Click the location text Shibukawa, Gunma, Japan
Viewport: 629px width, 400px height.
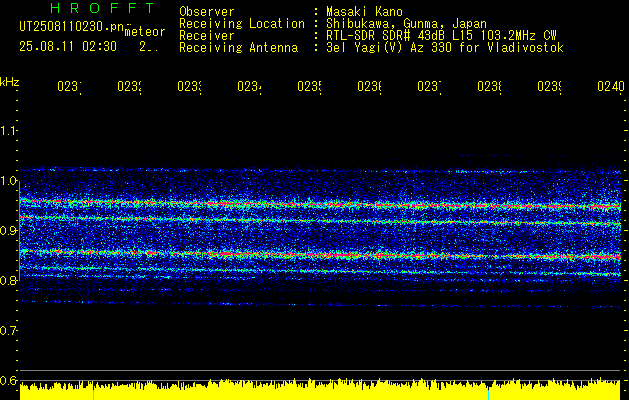pos(406,24)
